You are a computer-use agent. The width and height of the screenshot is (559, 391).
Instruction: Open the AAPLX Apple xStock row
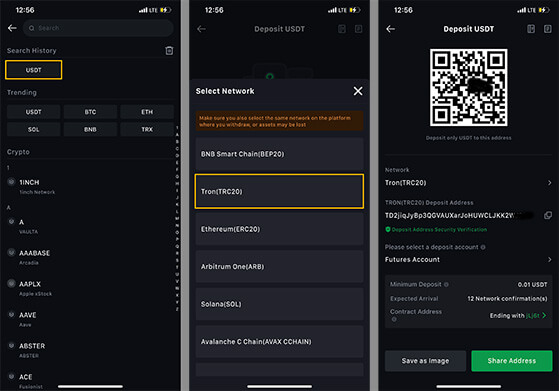[x=89, y=288]
